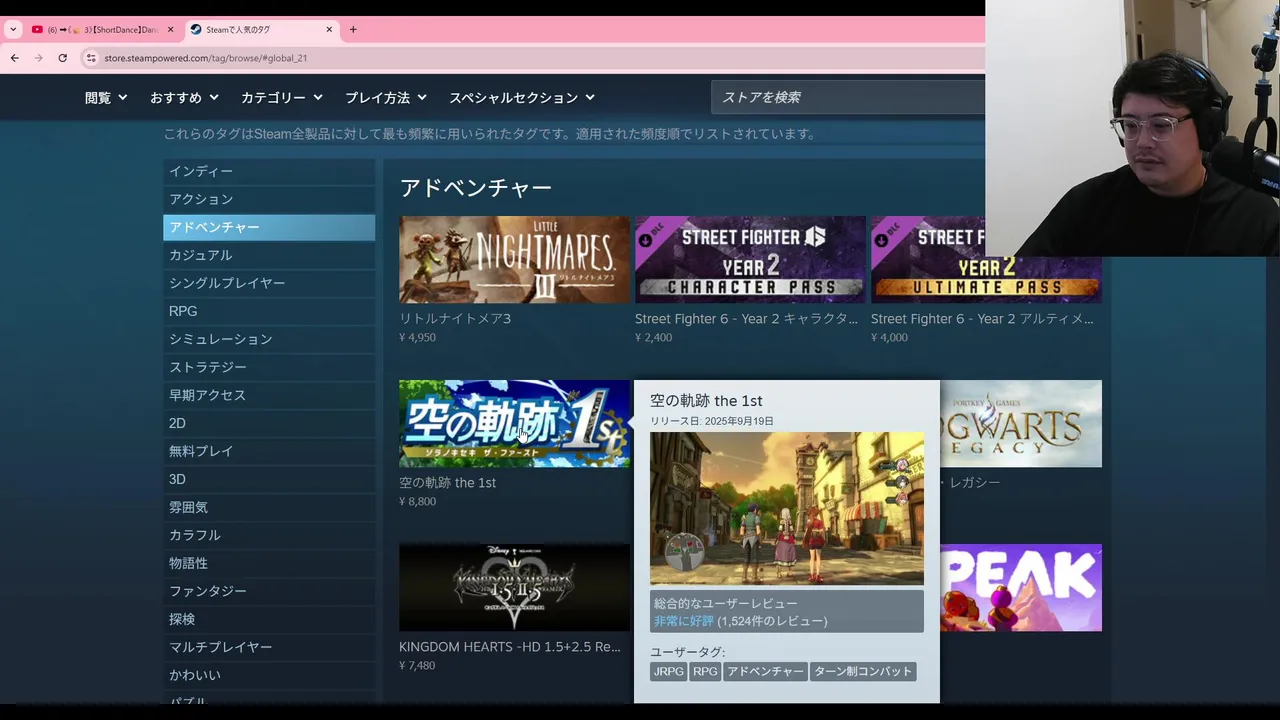Click Street Fighter 6 Year 2 キャラクター title
This screenshot has height=720, width=1280.
pyautogui.click(x=746, y=318)
